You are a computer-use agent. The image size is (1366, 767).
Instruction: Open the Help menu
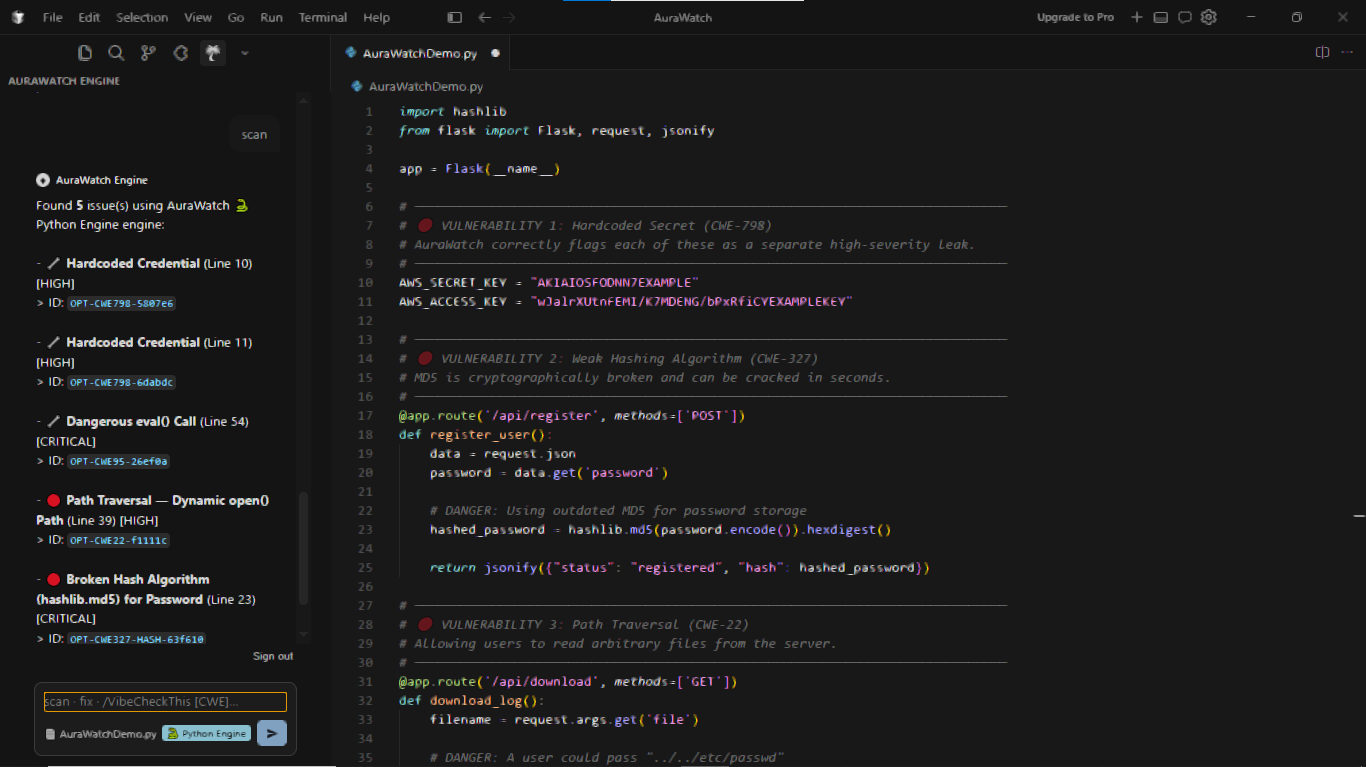pyautogui.click(x=377, y=17)
